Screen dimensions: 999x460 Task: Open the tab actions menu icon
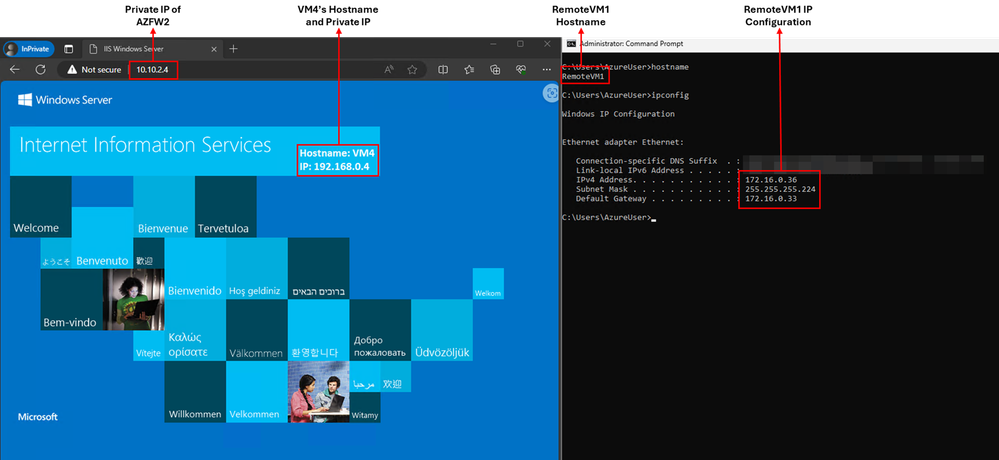pyautogui.click(x=69, y=49)
